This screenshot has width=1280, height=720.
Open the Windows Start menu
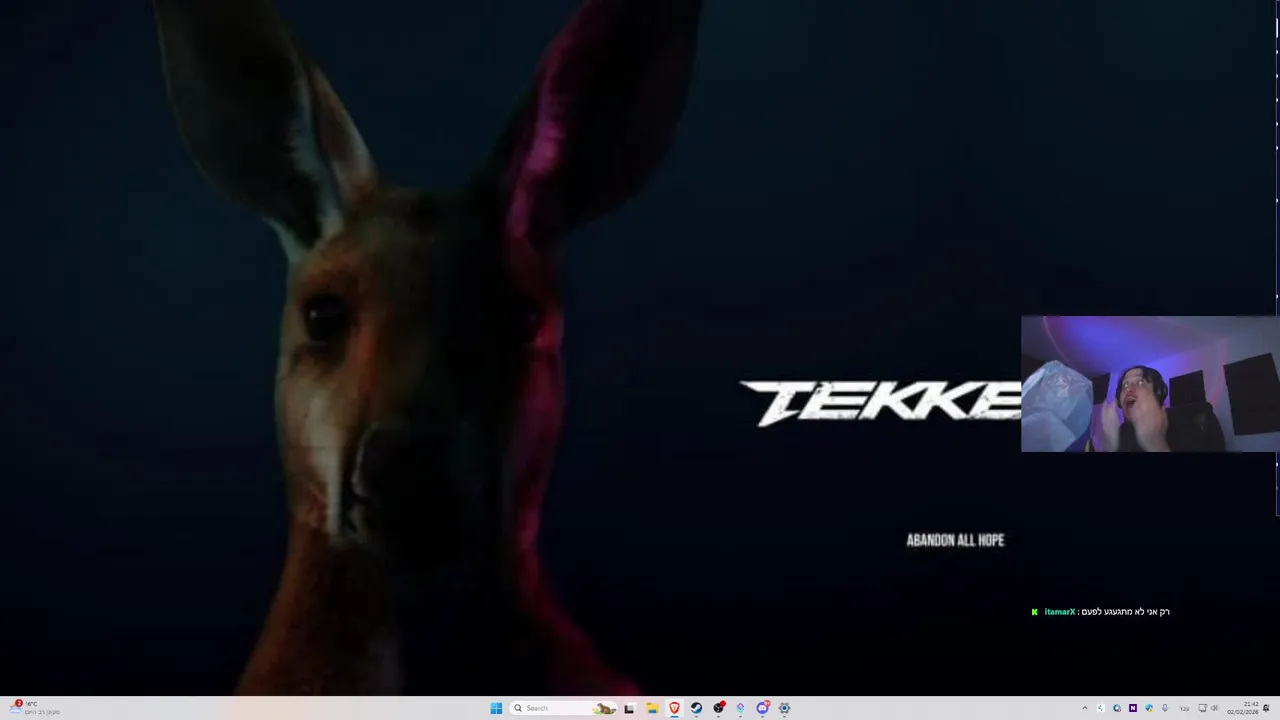point(496,708)
